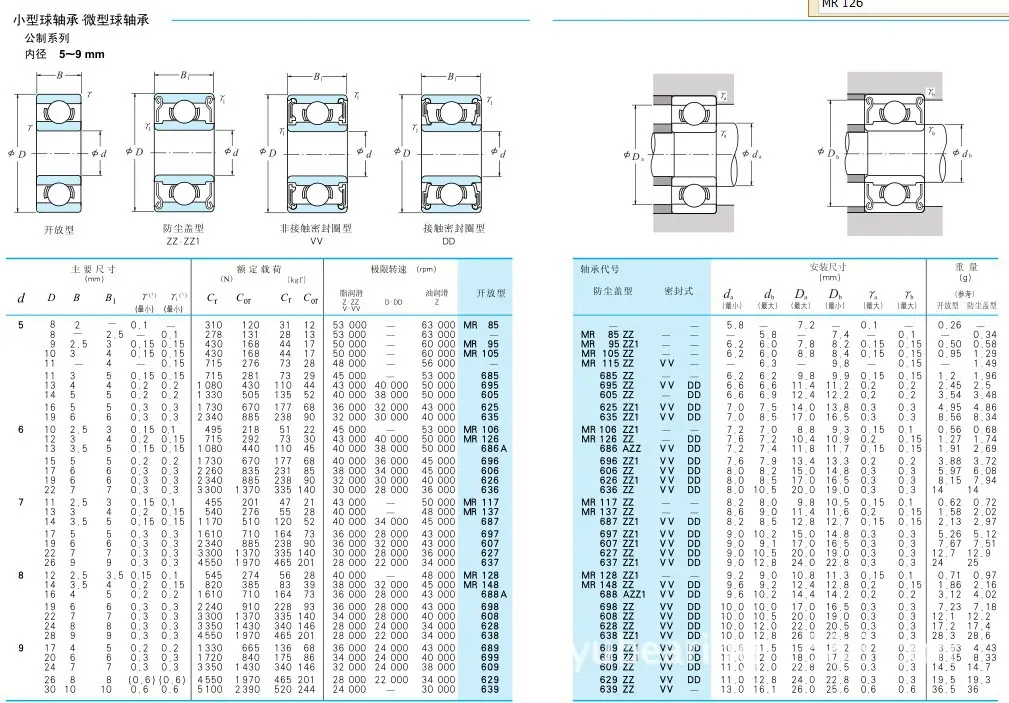This screenshot has width=1009, height=703.
Task: Click 699 in the open type column
Action: click(x=490, y=657)
